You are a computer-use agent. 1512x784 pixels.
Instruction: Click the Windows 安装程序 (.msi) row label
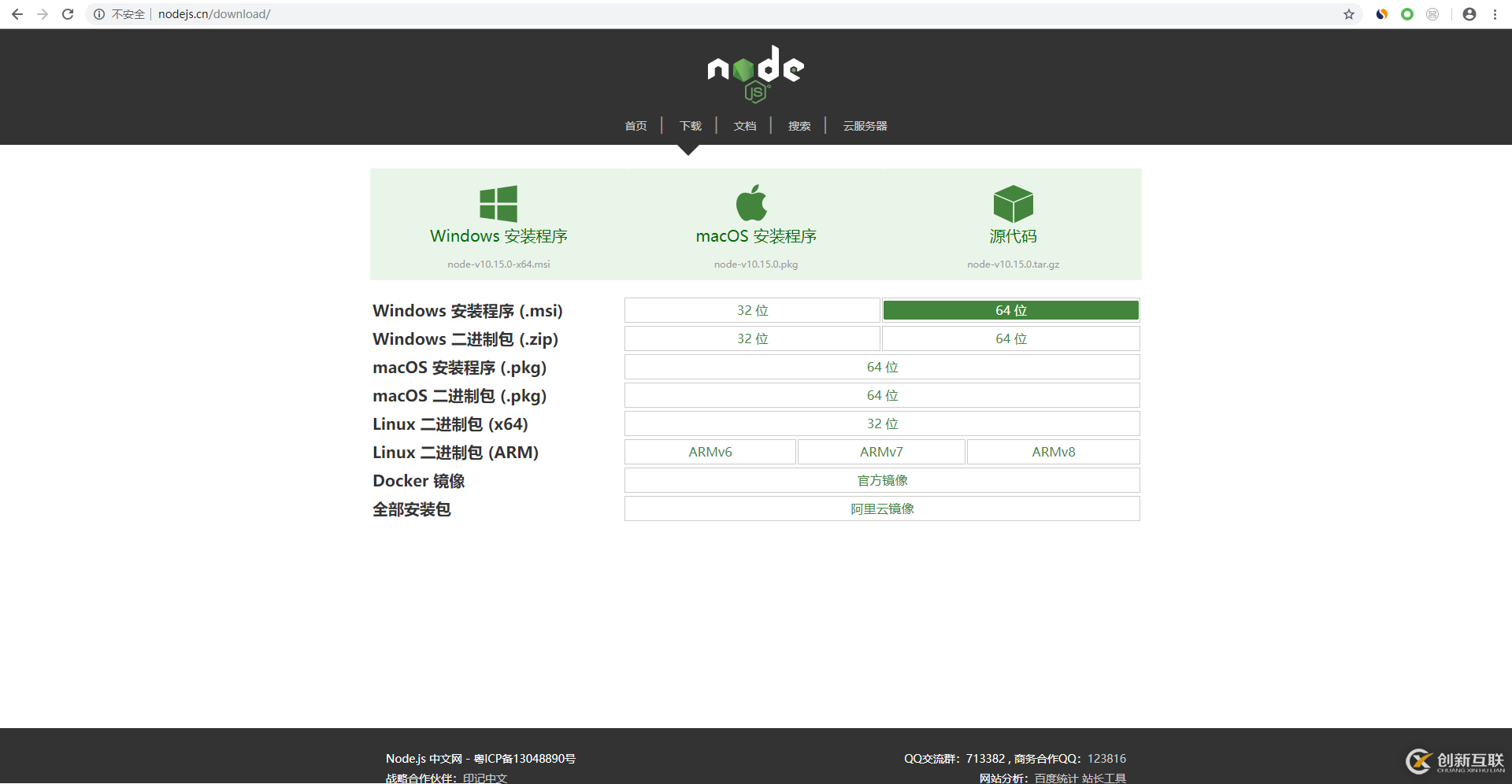[x=468, y=311]
